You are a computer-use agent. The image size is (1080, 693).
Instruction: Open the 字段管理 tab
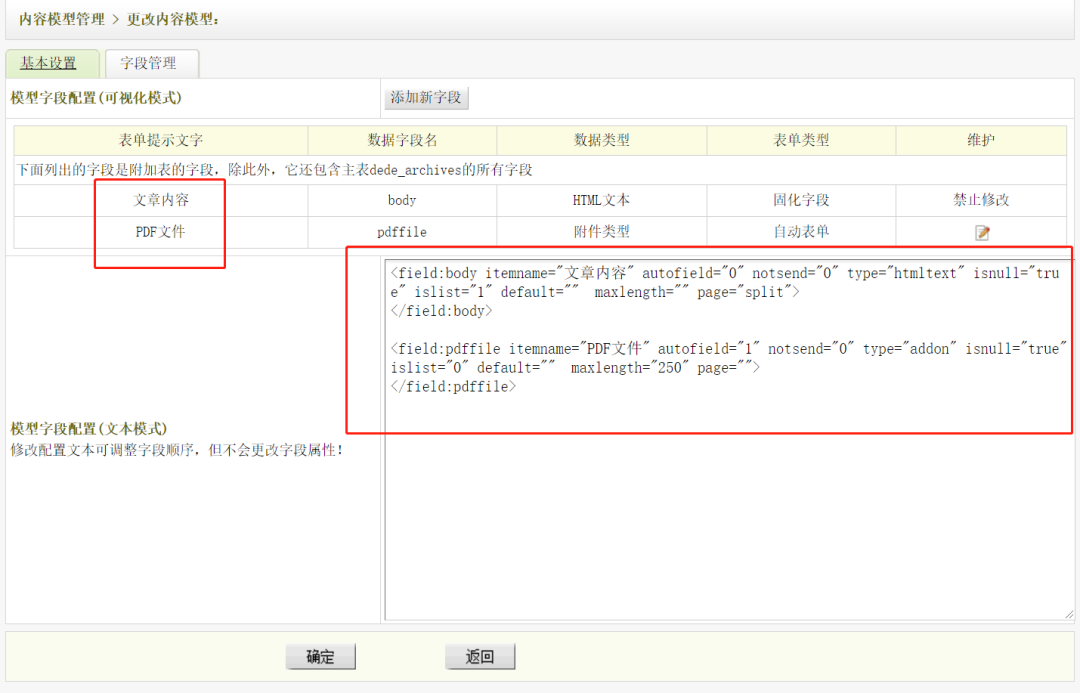click(149, 63)
